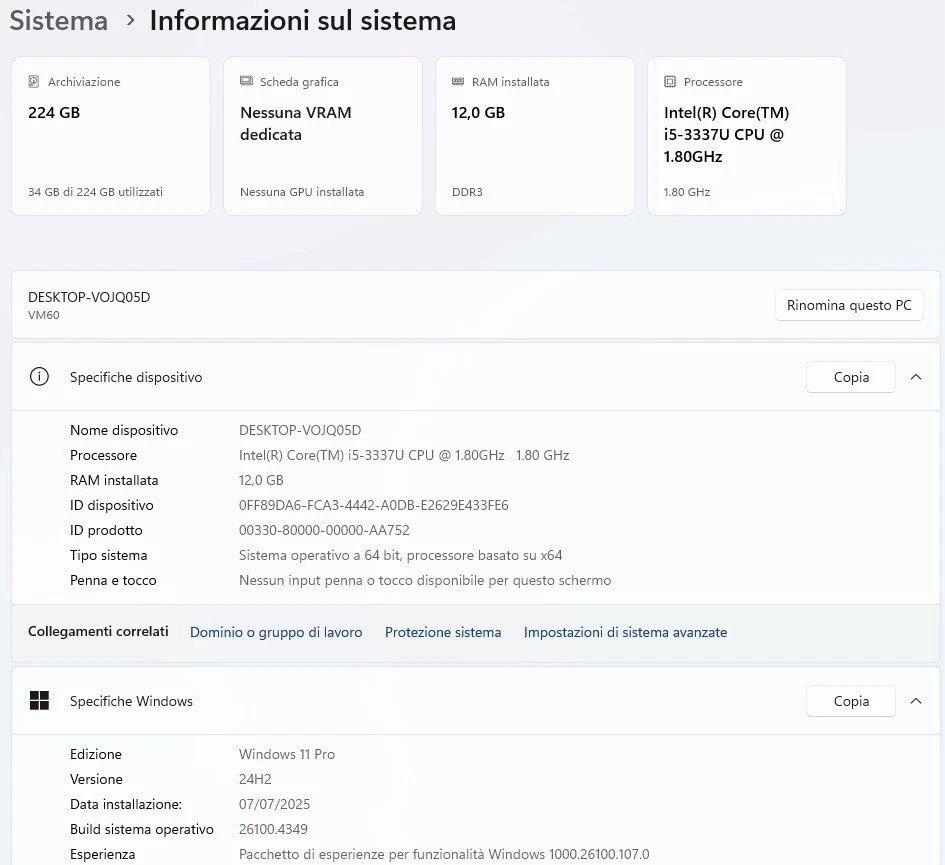Open the Scheda grafica card

coord(323,136)
